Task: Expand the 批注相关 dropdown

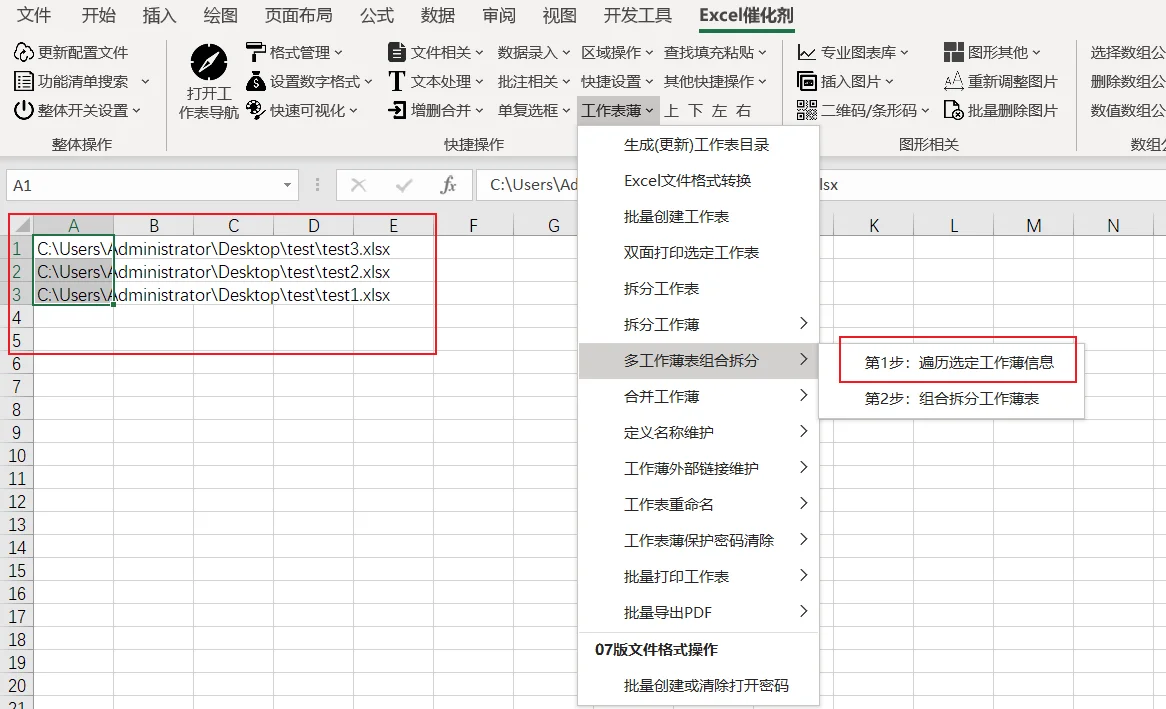Action: 533,81
